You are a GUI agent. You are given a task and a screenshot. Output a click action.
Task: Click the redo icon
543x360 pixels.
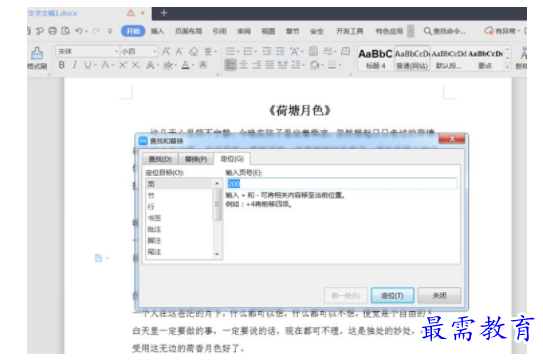click(96, 31)
